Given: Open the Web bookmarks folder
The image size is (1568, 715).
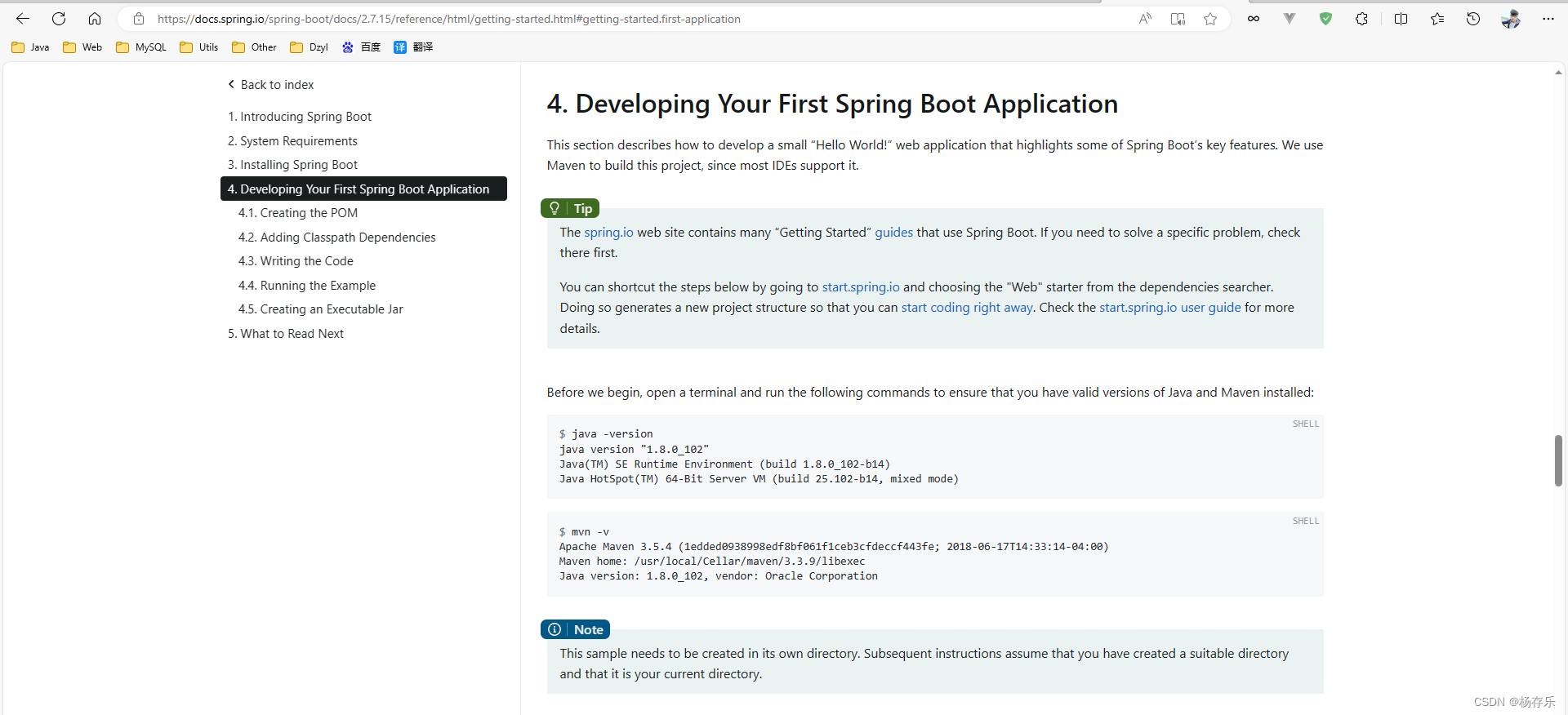Looking at the screenshot, I should (x=82, y=47).
